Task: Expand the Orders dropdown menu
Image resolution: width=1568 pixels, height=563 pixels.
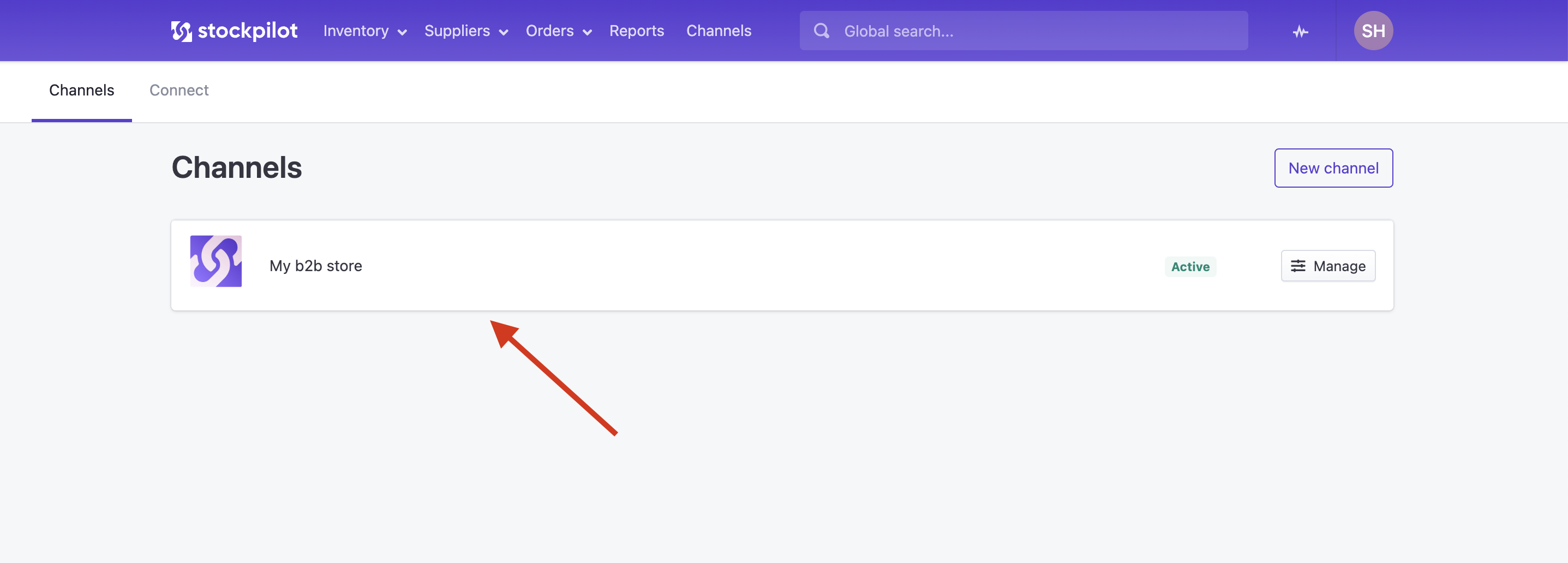Action: click(559, 31)
